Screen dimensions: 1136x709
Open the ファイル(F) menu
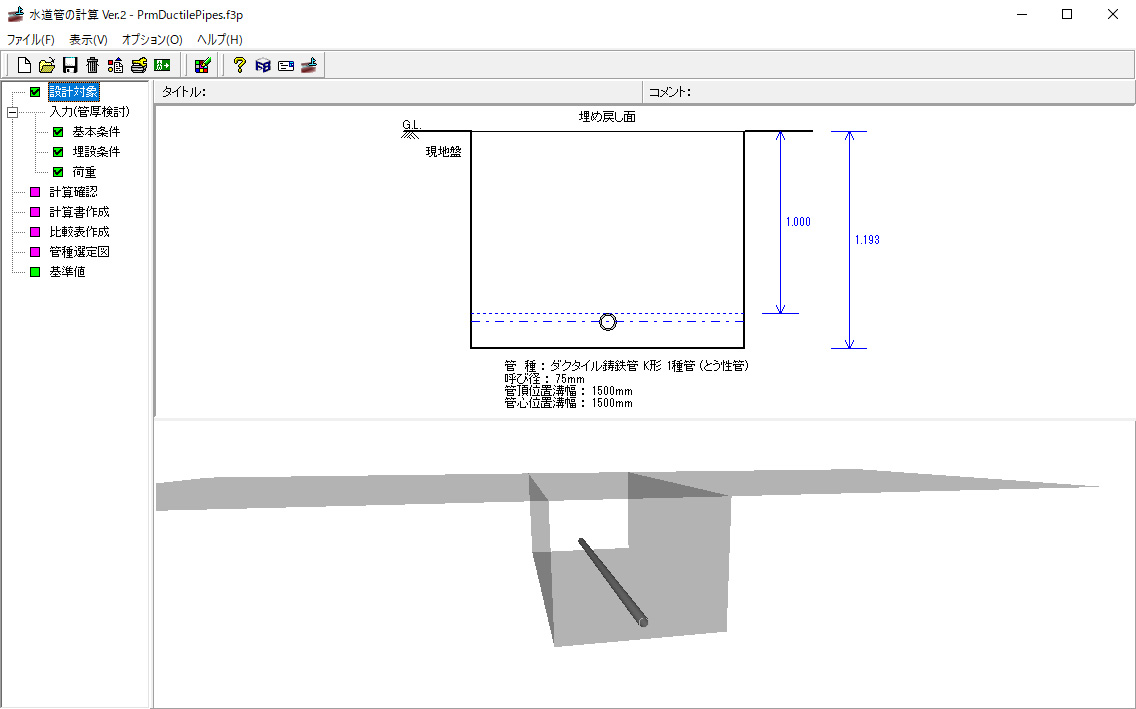[30, 40]
